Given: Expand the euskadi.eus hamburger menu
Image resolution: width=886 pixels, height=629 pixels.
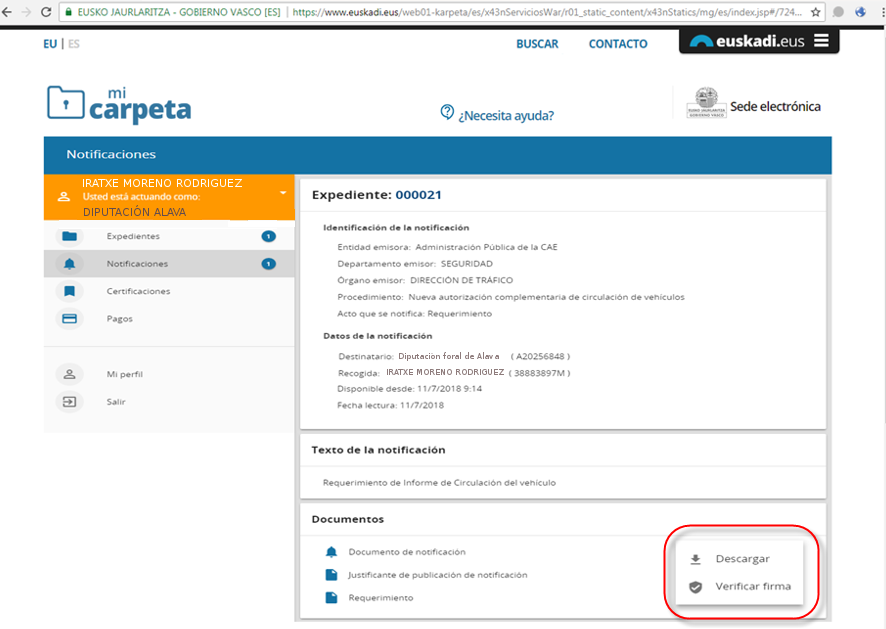Looking at the screenshot, I should 820,42.
